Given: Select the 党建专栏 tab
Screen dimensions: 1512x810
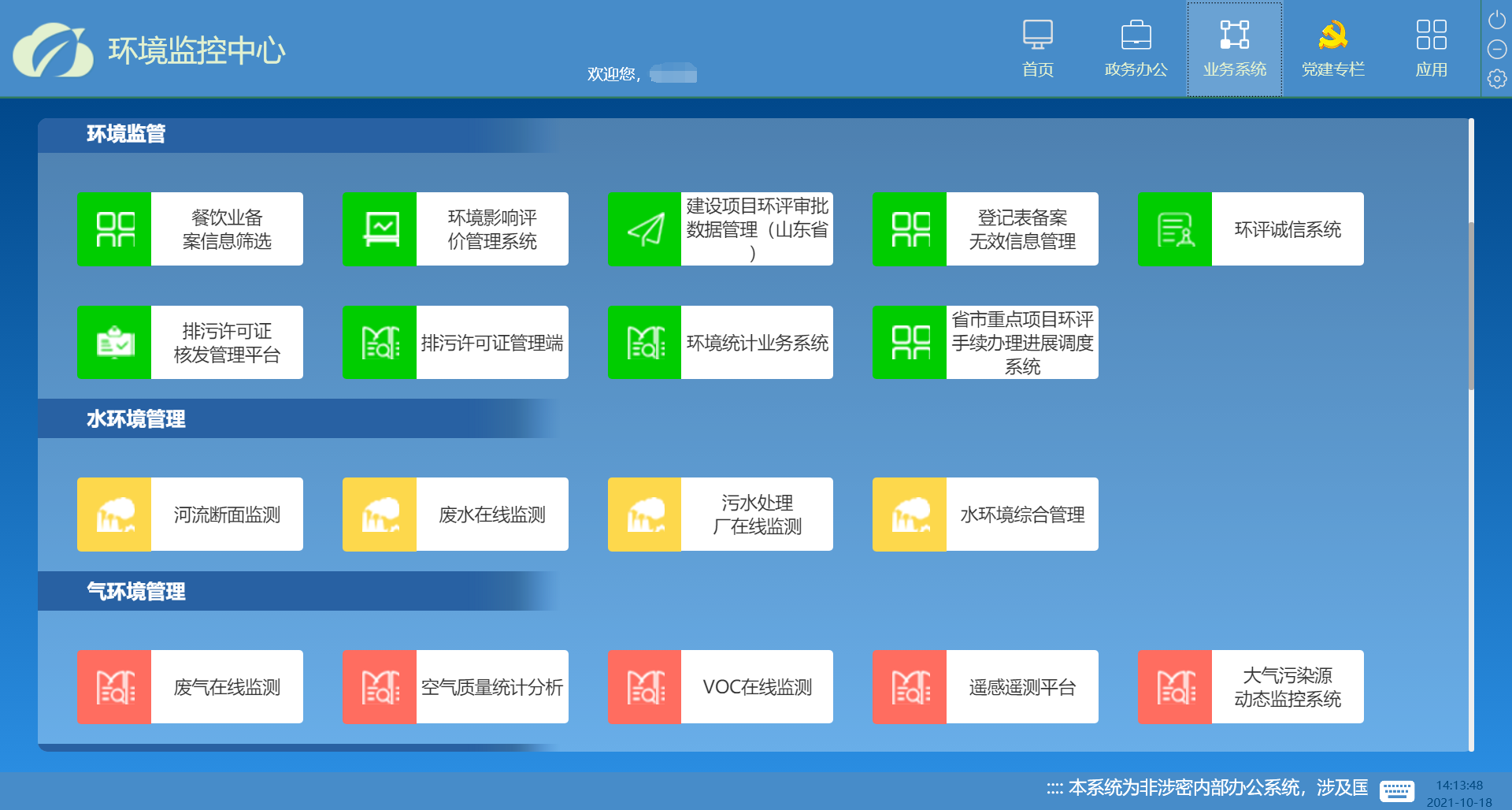Looking at the screenshot, I should pyautogui.click(x=1332, y=49).
